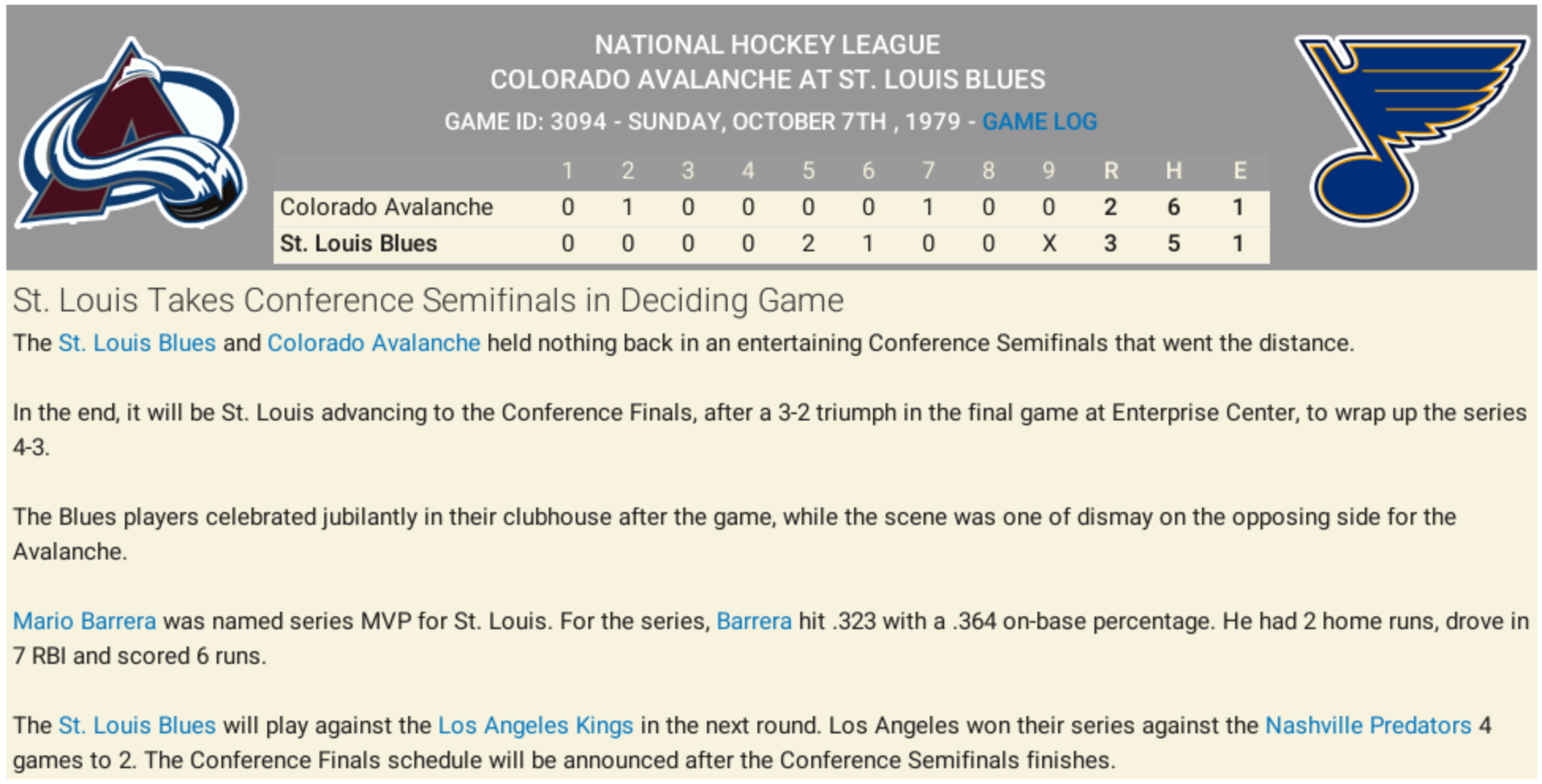1542x784 pixels.
Task: Click the H column header in linescore
Action: (x=1174, y=171)
